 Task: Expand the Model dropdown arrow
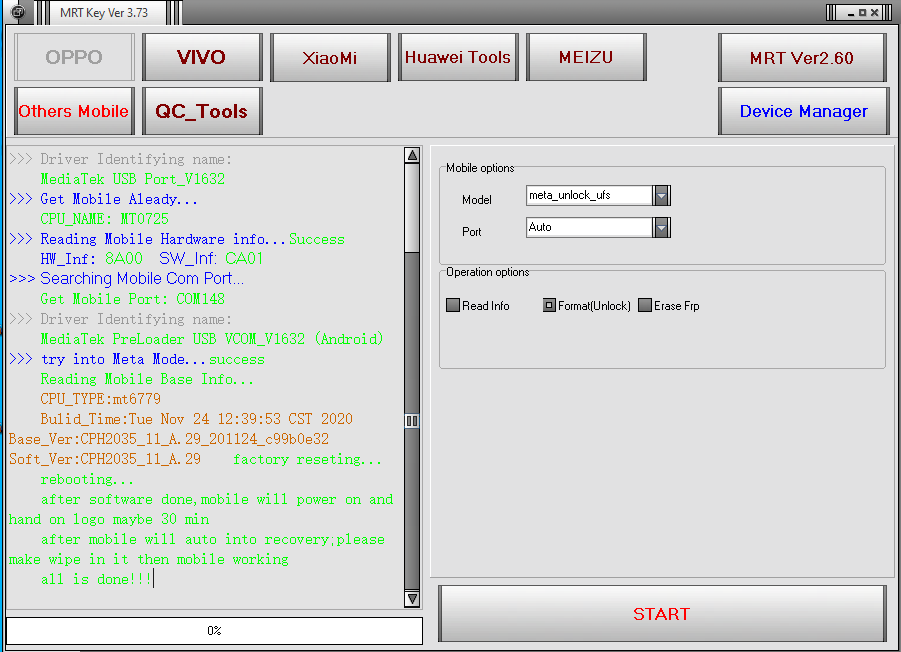point(661,196)
